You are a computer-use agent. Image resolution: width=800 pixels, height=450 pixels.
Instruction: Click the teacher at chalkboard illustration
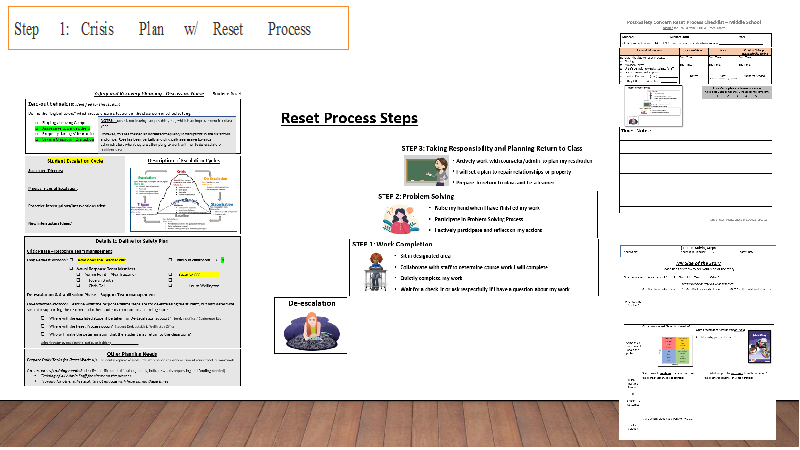click(427, 170)
